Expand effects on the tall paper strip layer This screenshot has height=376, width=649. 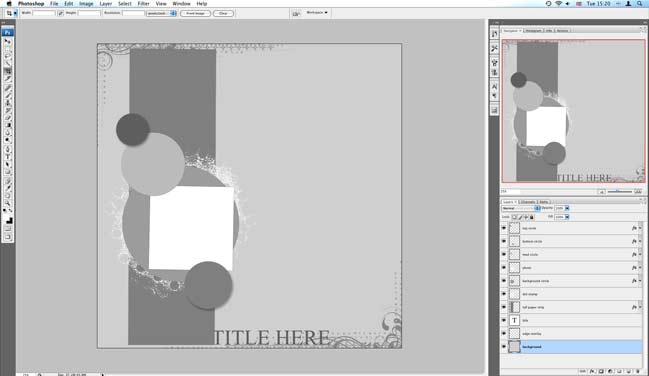tap(640, 307)
